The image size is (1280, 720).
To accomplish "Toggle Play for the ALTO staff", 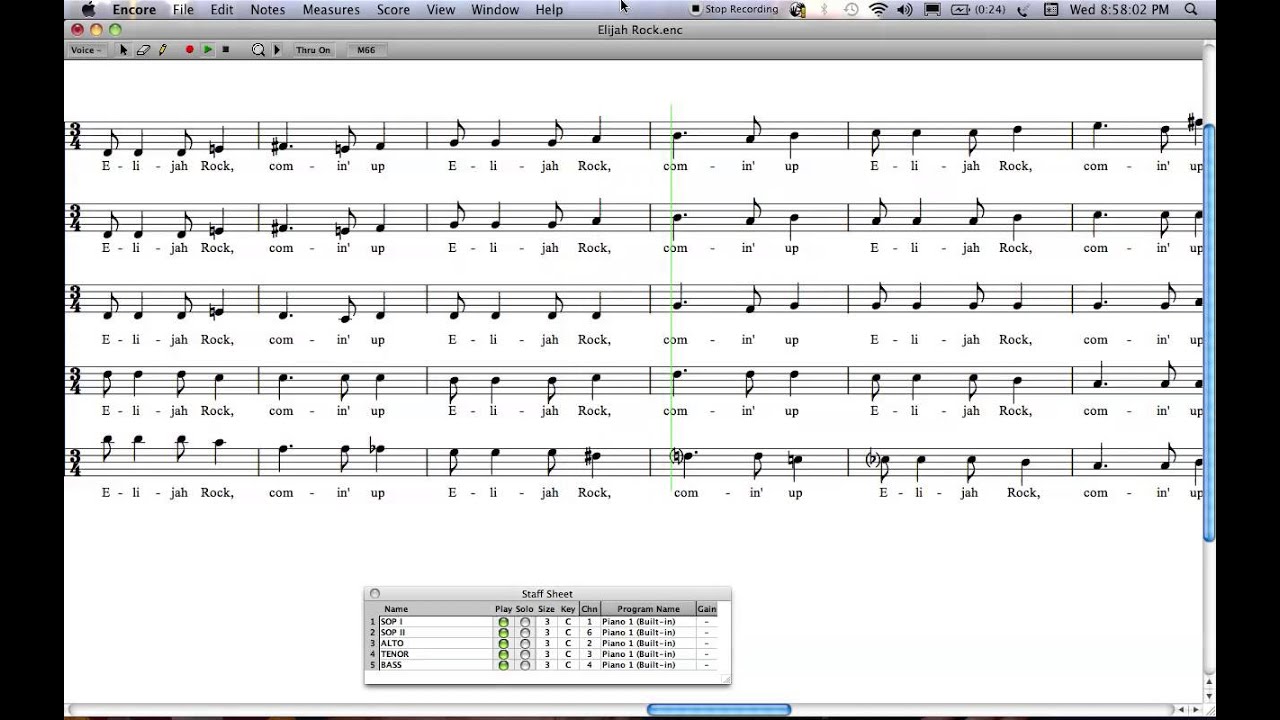I will coord(503,644).
